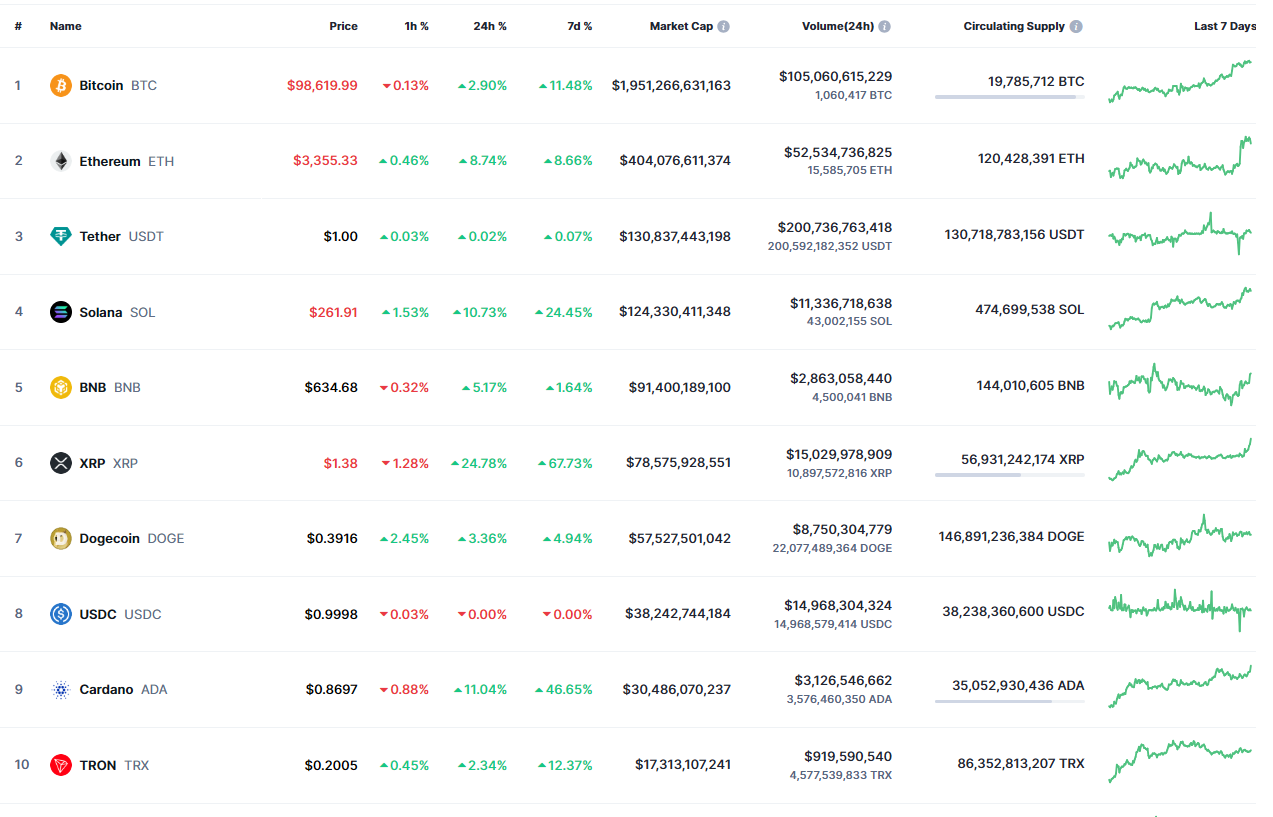The image size is (1273, 817).
Task: Click BNB's price $634.68
Action: pos(331,387)
